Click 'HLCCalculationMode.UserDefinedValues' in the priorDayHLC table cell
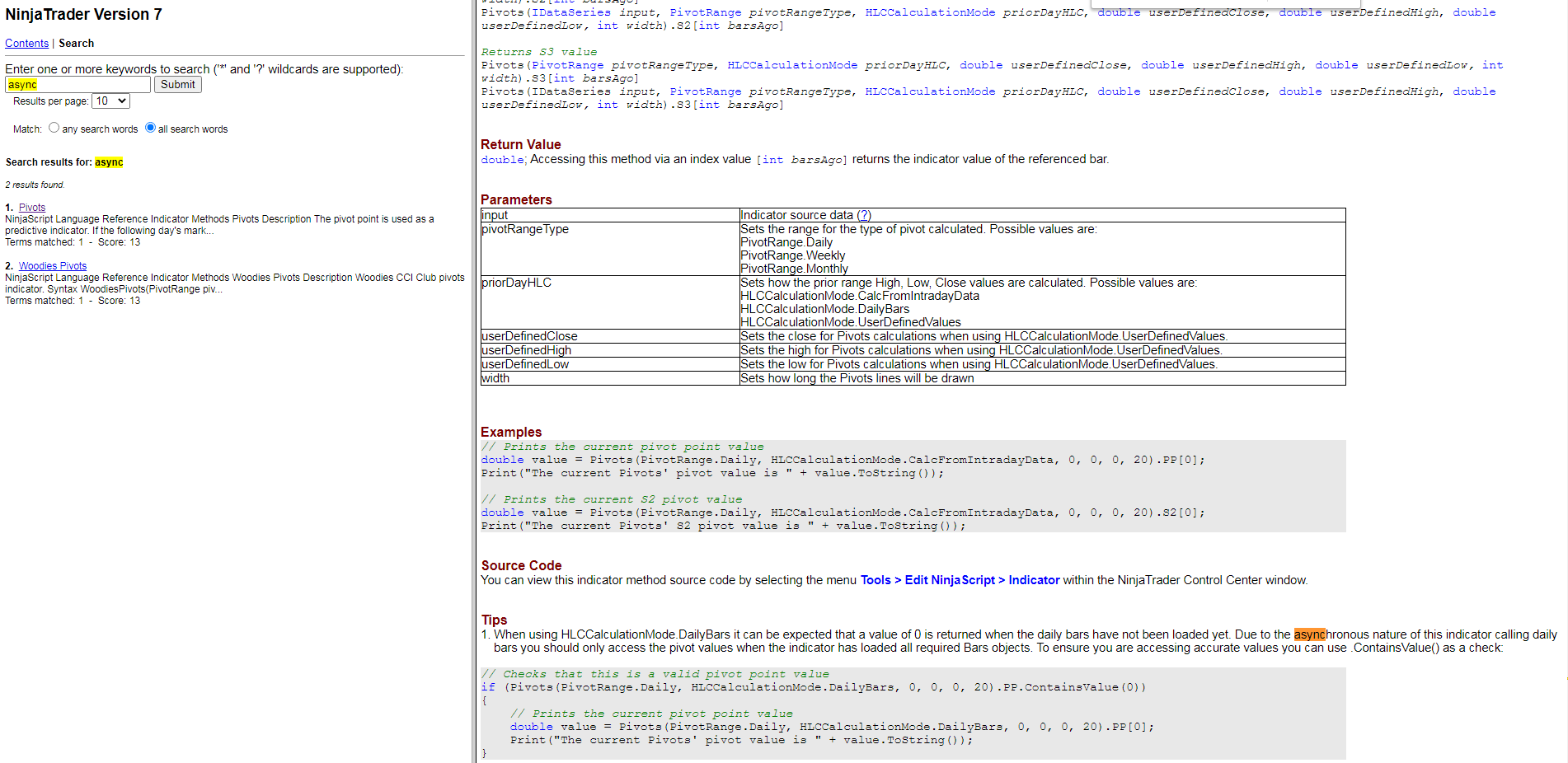 [x=851, y=322]
